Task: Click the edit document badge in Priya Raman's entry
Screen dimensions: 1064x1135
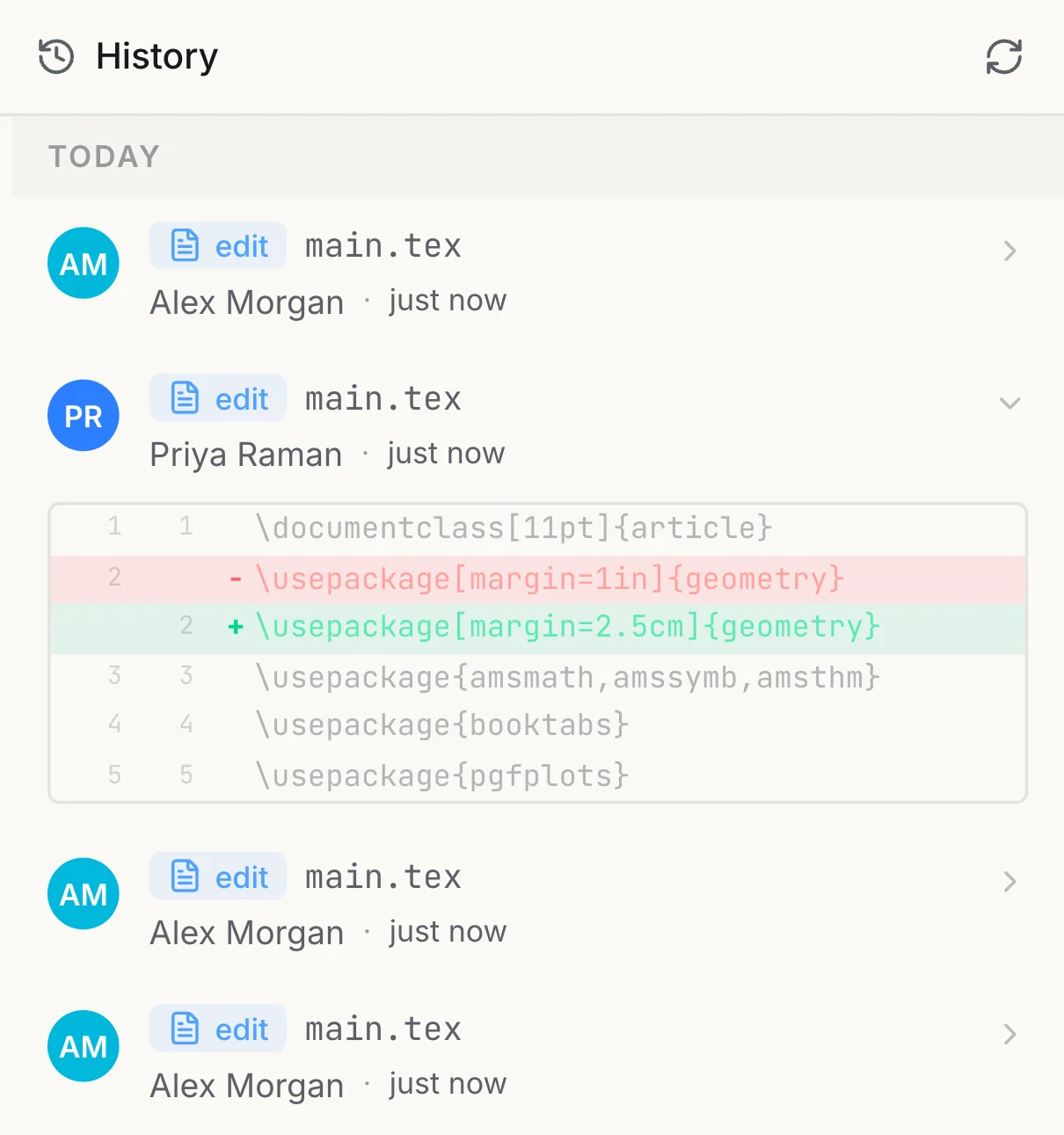Action: 218,397
